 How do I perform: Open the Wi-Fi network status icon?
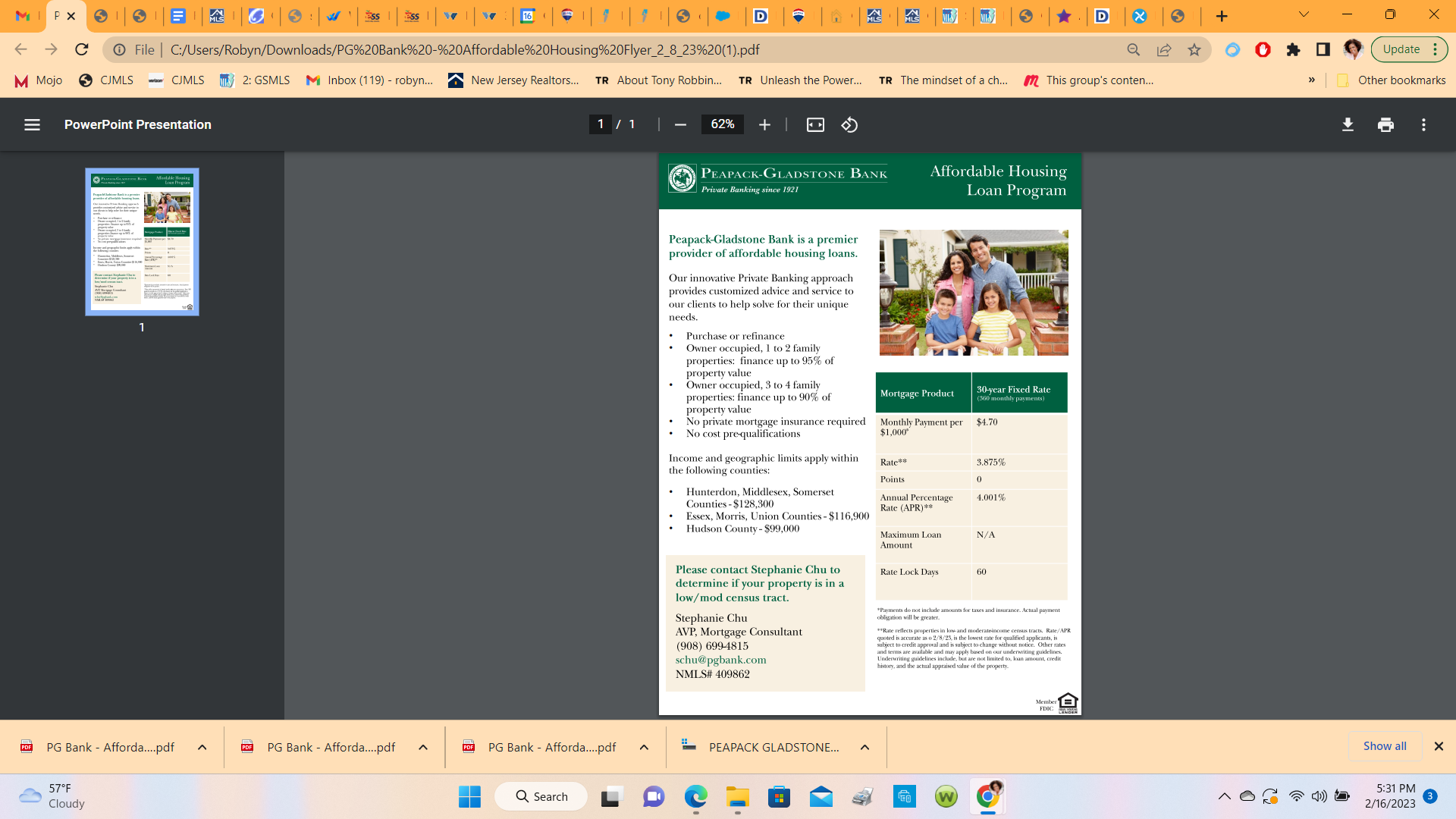[1297, 796]
